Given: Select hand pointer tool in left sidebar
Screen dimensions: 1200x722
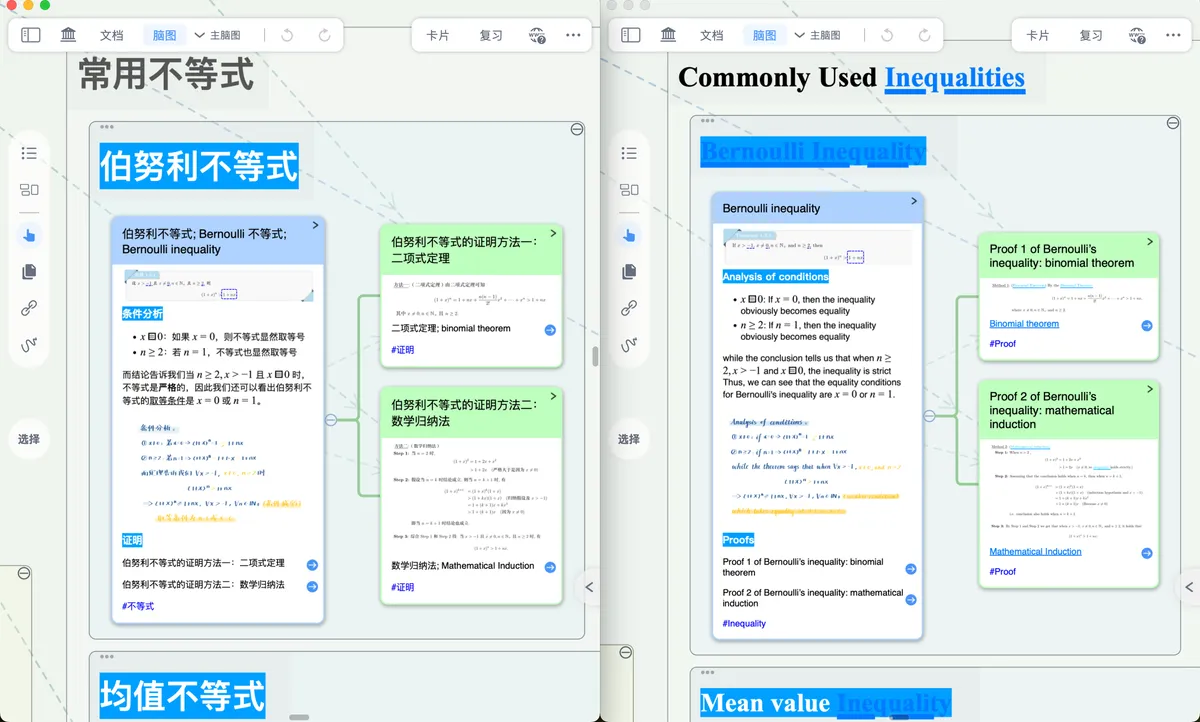Looking at the screenshot, I should click(x=29, y=235).
